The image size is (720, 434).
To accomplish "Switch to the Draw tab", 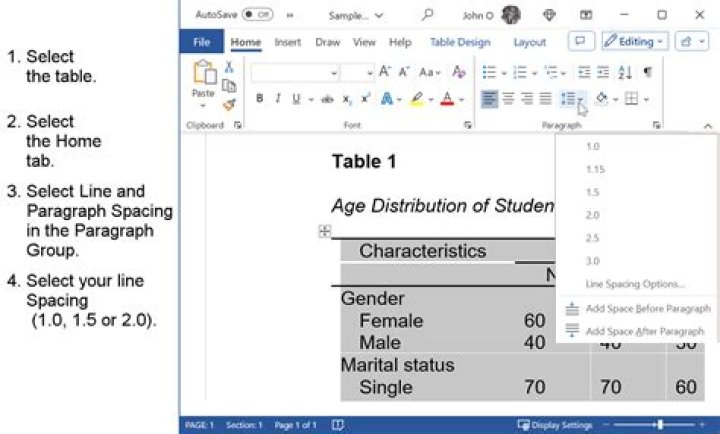I will 327,42.
